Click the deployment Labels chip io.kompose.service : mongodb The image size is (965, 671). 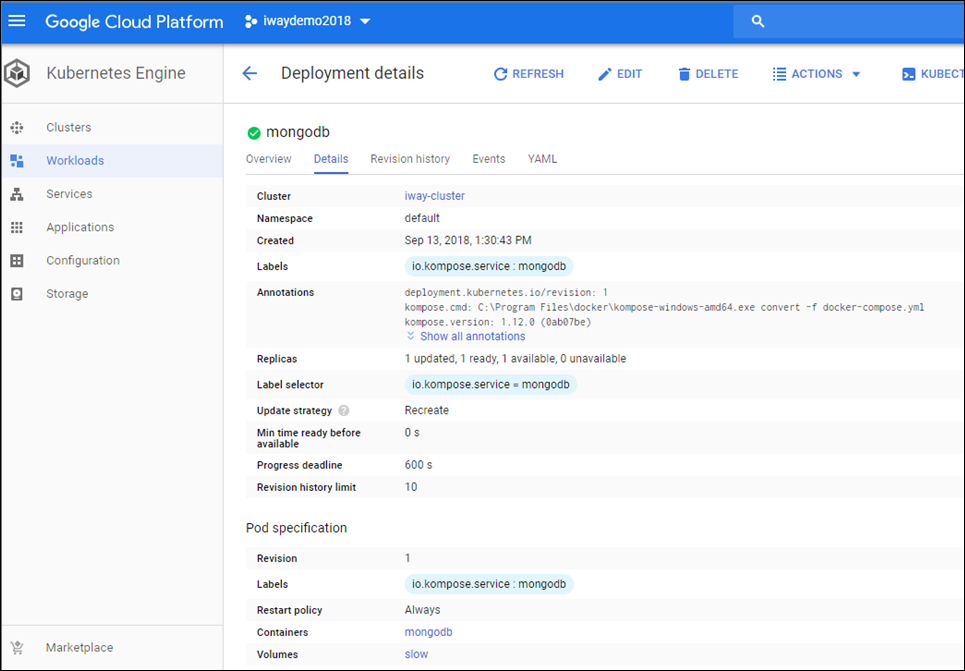pyautogui.click(x=489, y=267)
